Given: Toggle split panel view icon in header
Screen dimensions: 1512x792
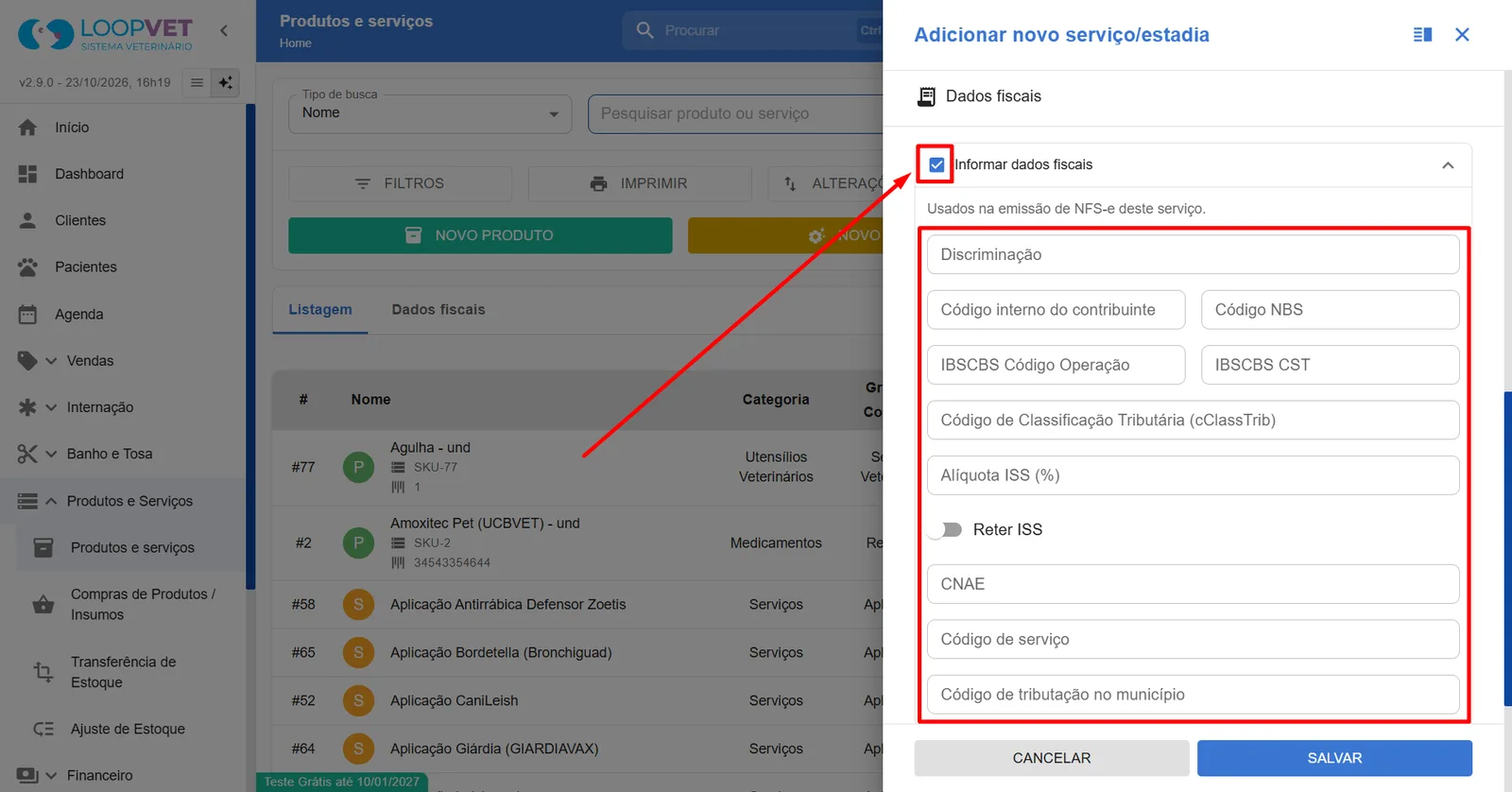Looking at the screenshot, I should [1422, 35].
